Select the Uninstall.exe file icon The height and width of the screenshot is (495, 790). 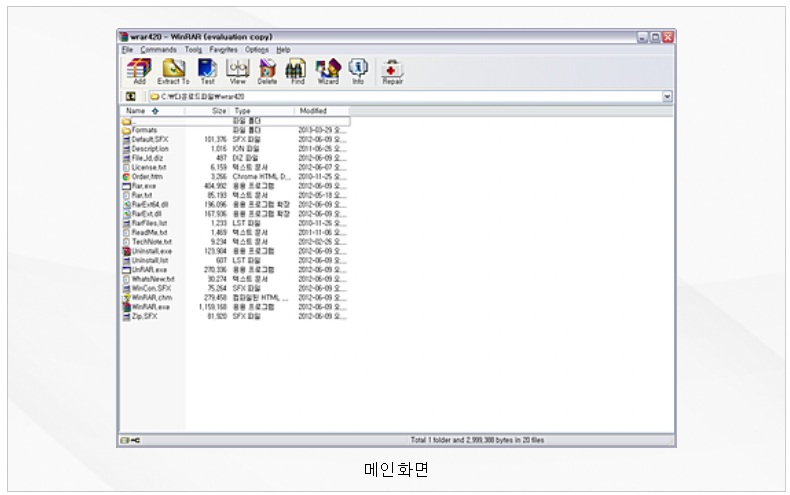pyautogui.click(x=126, y=251)
